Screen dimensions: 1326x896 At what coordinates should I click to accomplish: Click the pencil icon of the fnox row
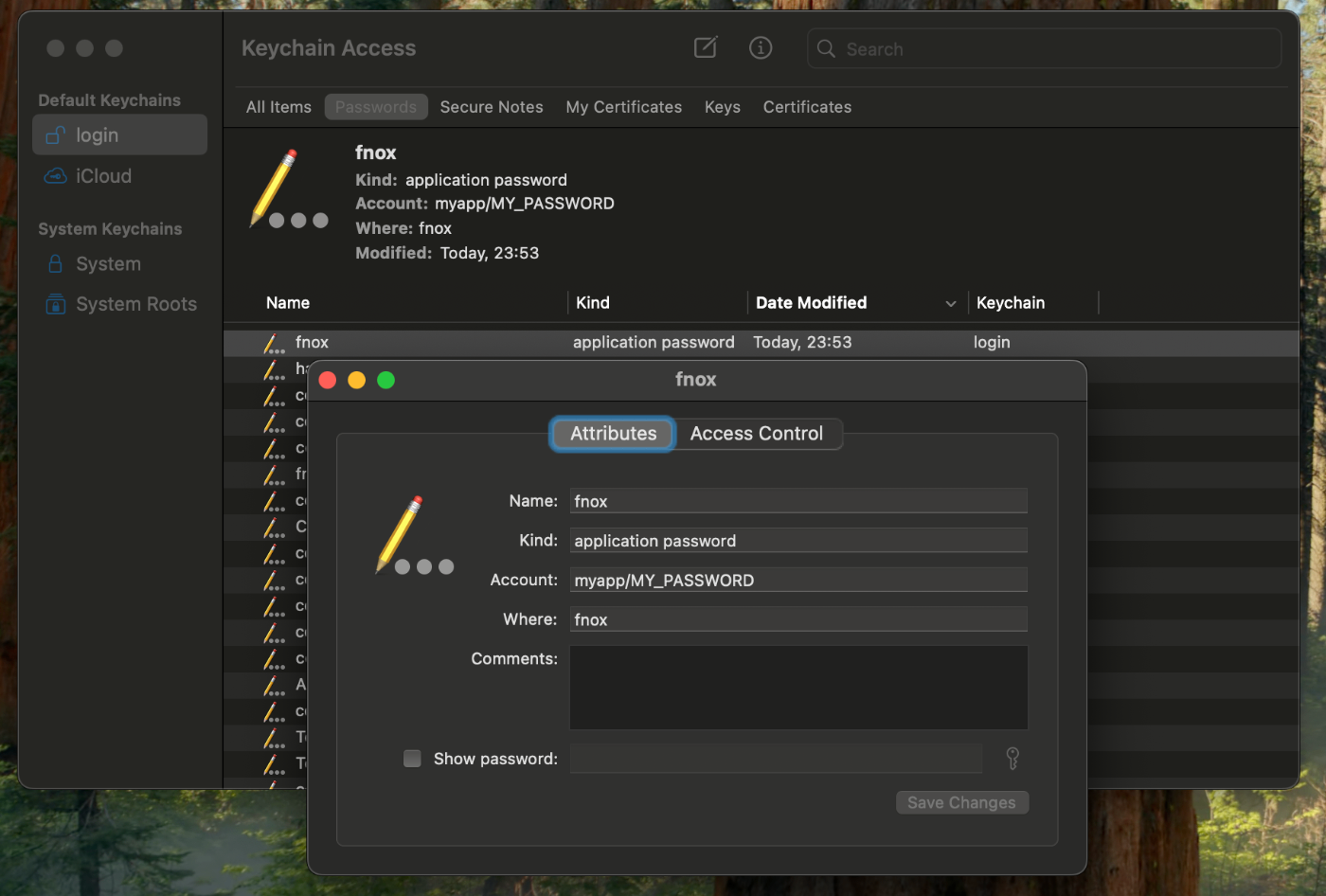click(x=274, y=343)
